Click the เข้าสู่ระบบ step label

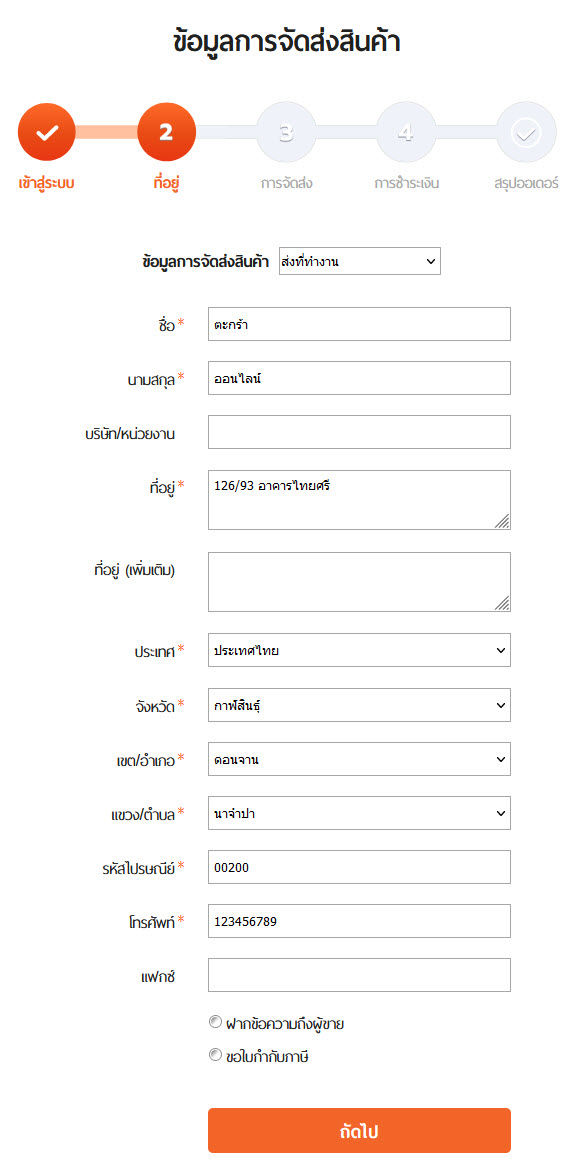(46, 182)
